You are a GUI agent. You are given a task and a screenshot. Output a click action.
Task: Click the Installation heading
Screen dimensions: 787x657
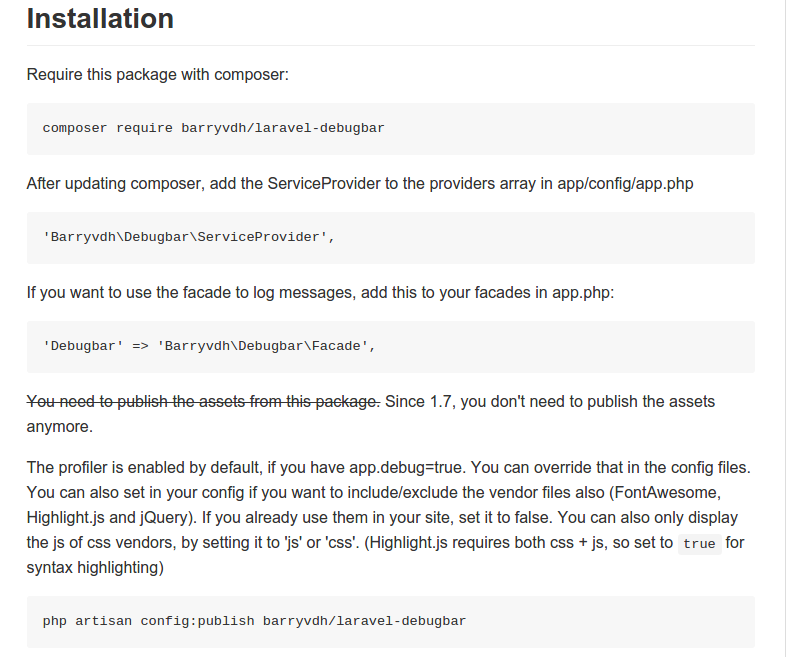coord(100,19)
